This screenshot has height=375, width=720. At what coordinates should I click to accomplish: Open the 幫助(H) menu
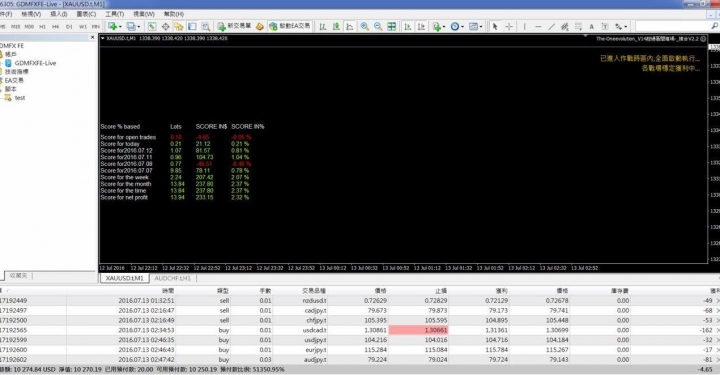(x=174, y=14)
